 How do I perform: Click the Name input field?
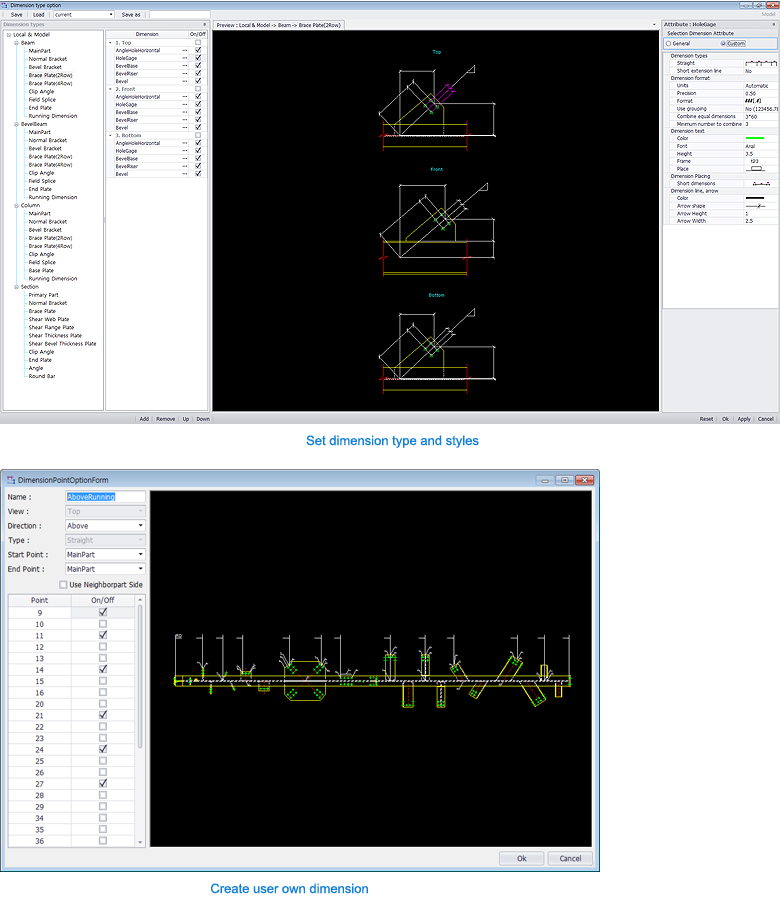[105, 497]
